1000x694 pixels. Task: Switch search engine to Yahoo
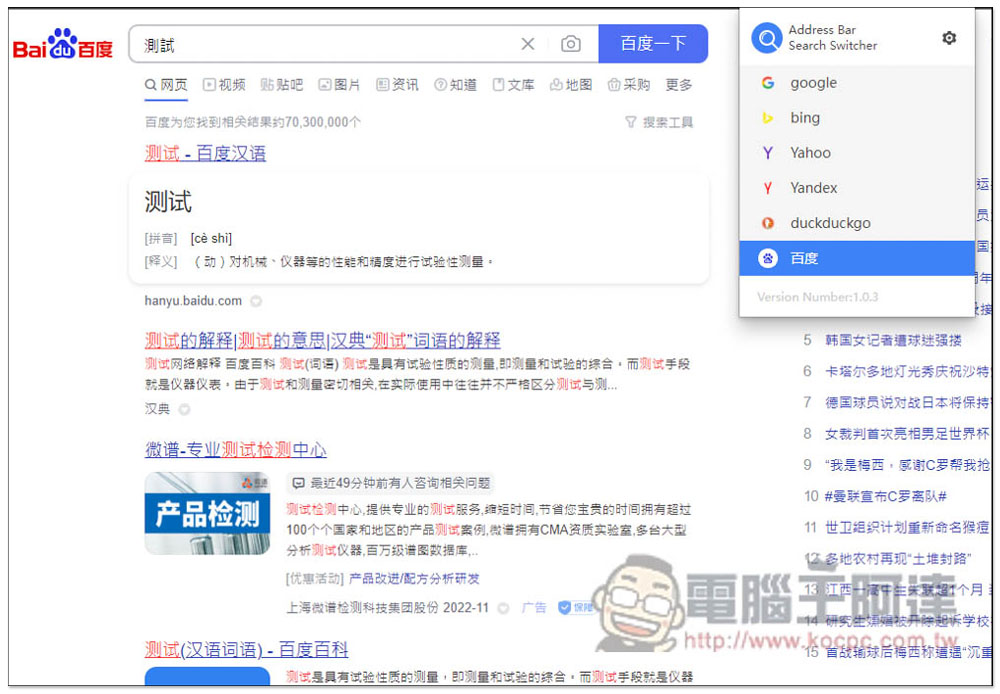coord(857,153)
